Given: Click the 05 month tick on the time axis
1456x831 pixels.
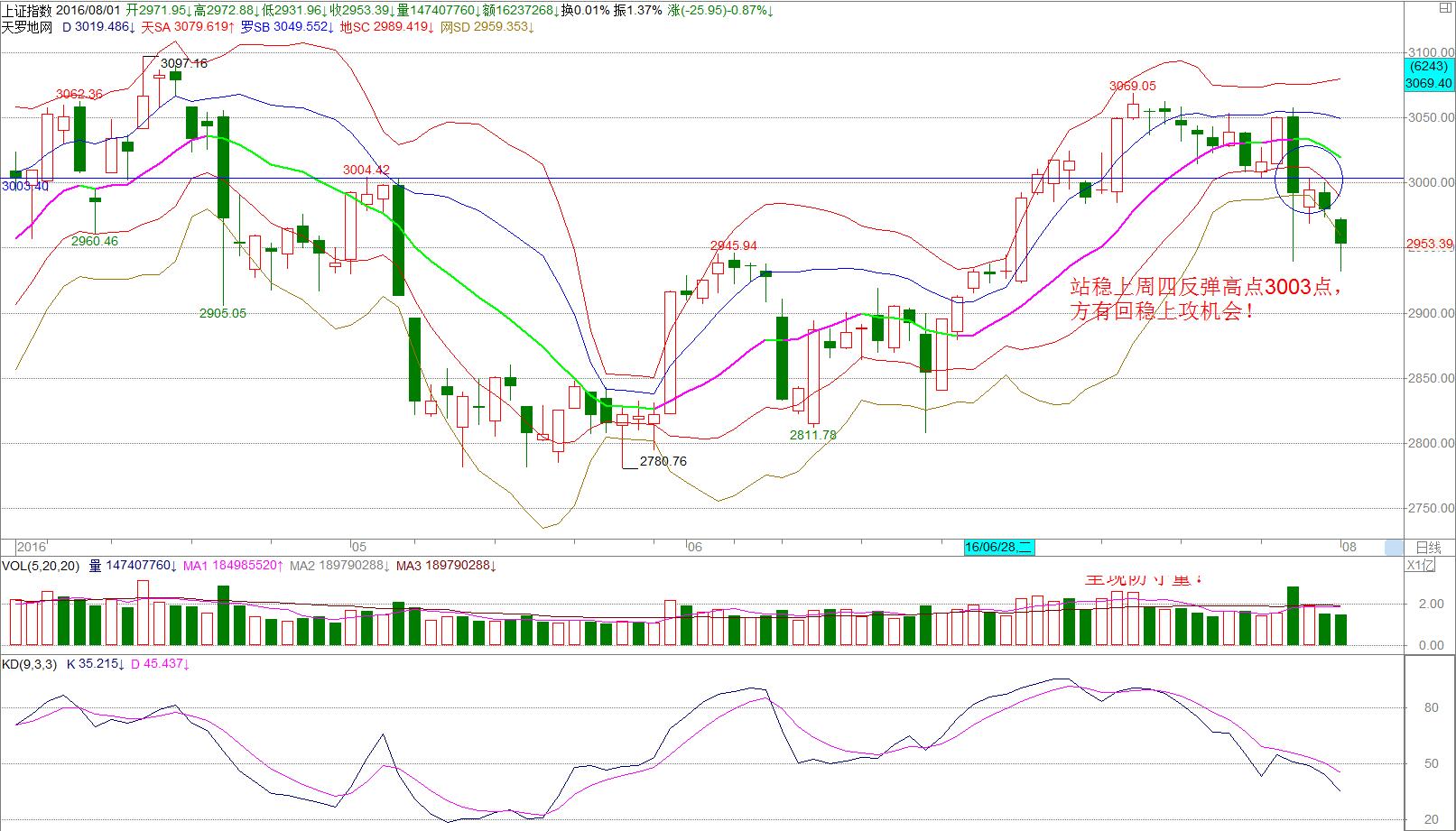Looking at the screenshot, I should point(358,547).
